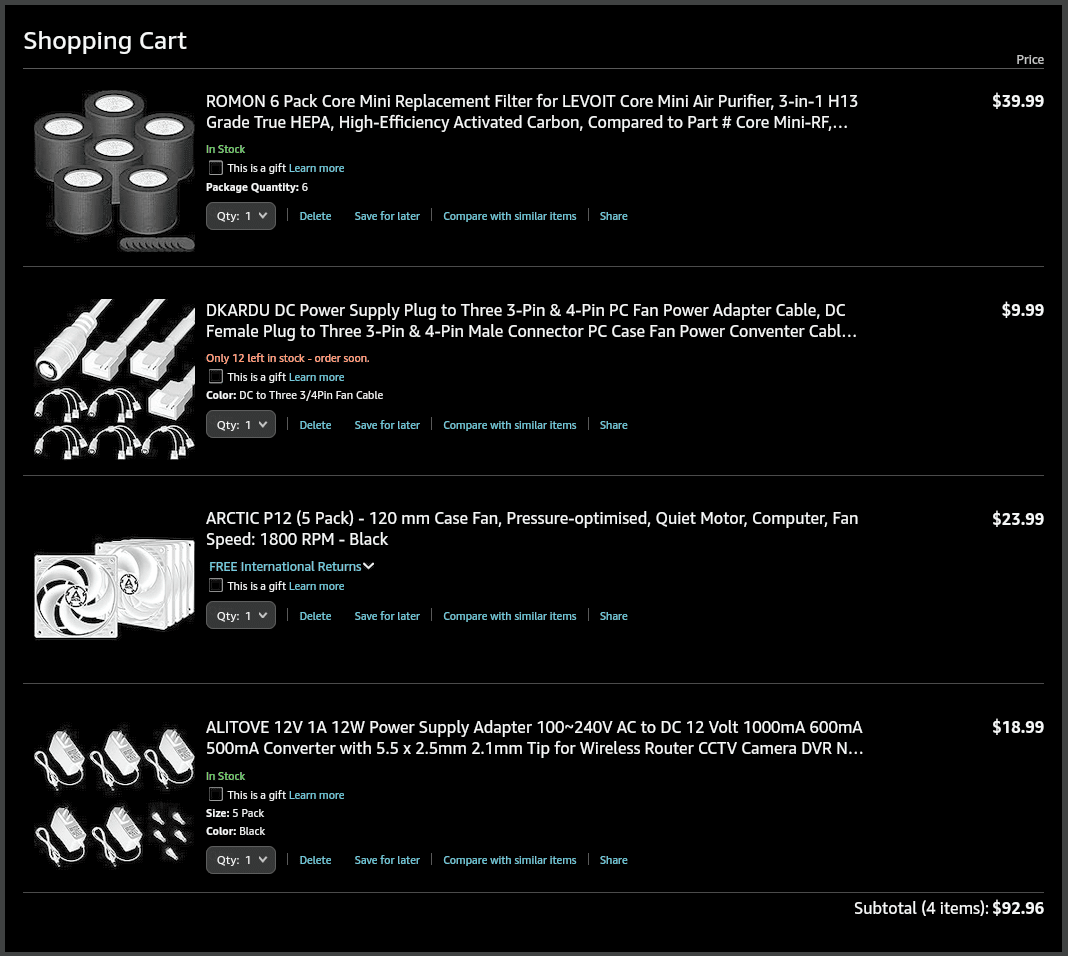Click the Price column header

click(1030, 60)
